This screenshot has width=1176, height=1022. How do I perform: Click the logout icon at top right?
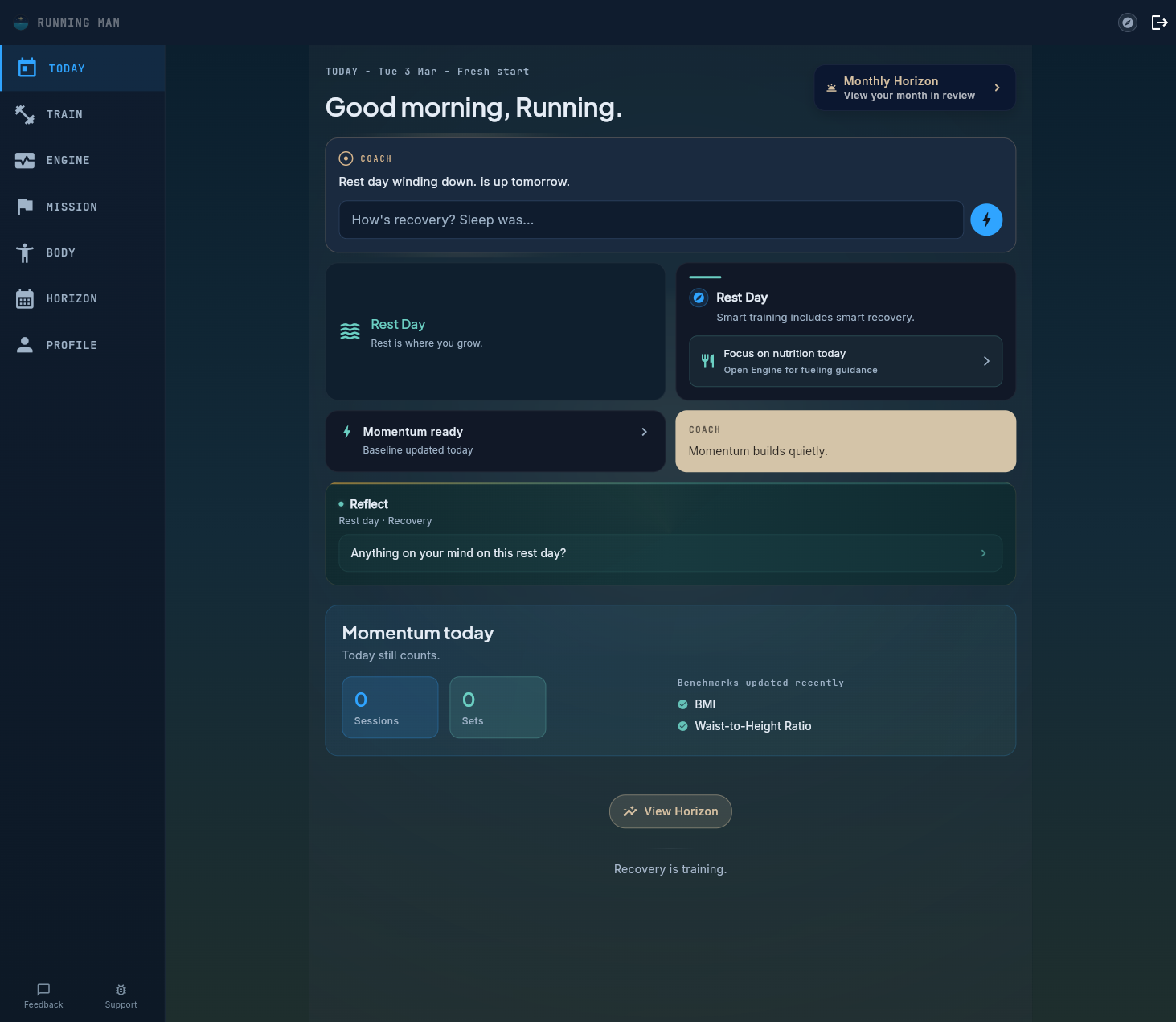point(1159,23)
